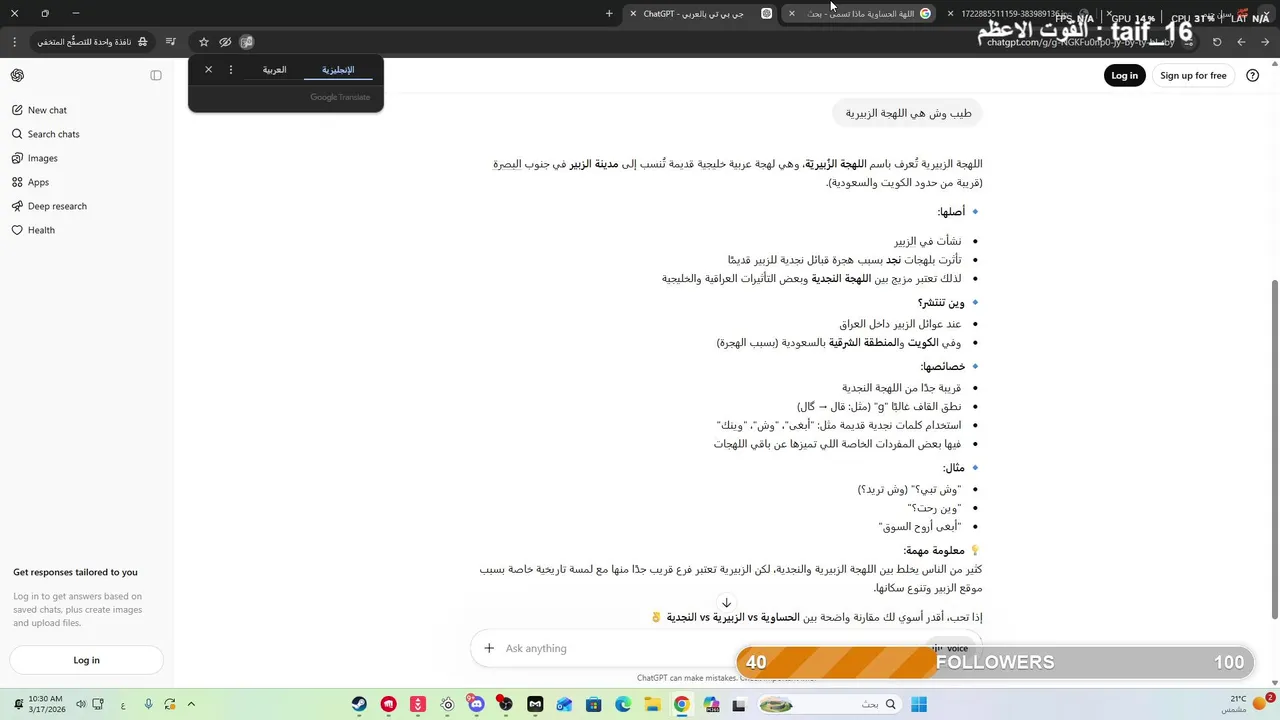1280x720 pixels.
Task: Open the volume tray icon
Action: point(81,704)
